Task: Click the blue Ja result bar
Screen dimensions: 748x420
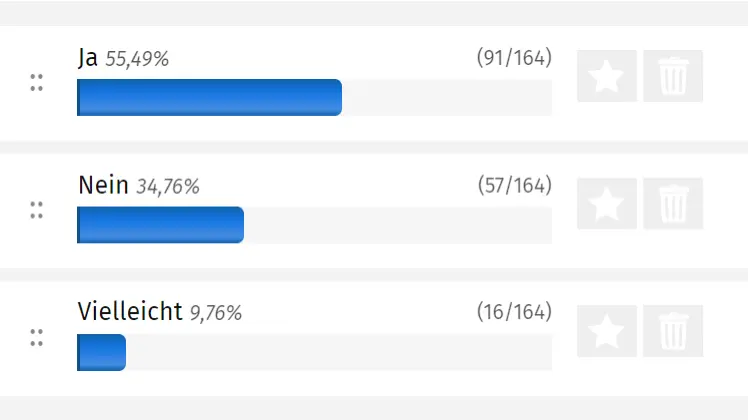Action: click(209, 98)
